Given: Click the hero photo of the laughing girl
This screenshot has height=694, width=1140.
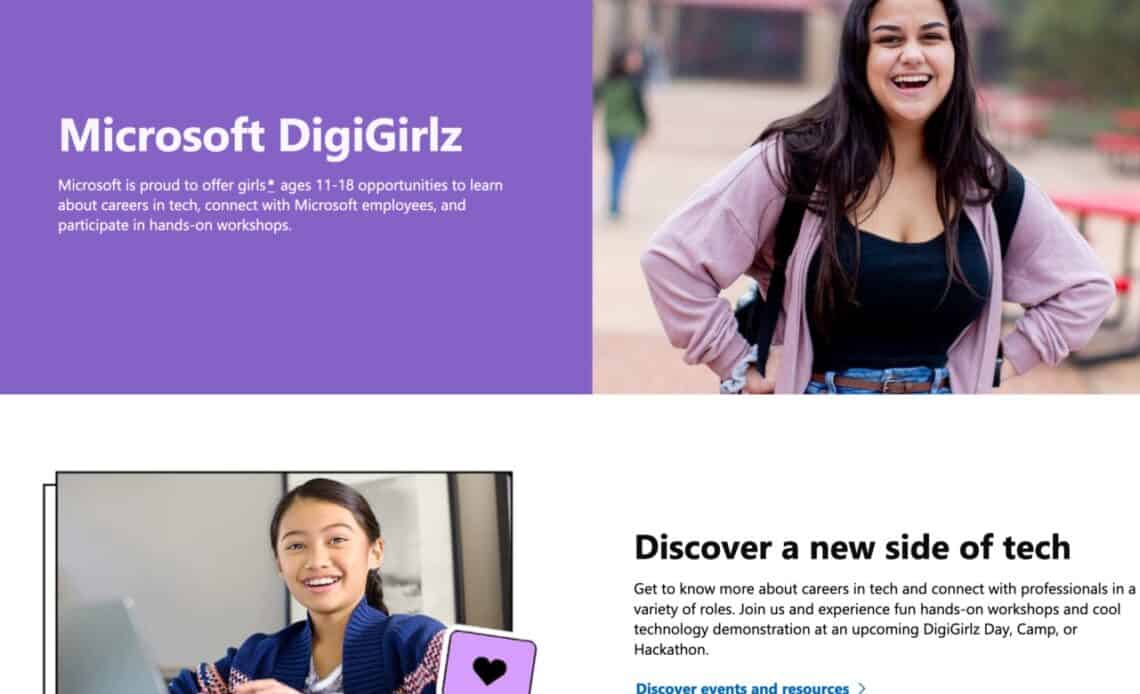Looking at the screenshot, I should coord(866,196).
